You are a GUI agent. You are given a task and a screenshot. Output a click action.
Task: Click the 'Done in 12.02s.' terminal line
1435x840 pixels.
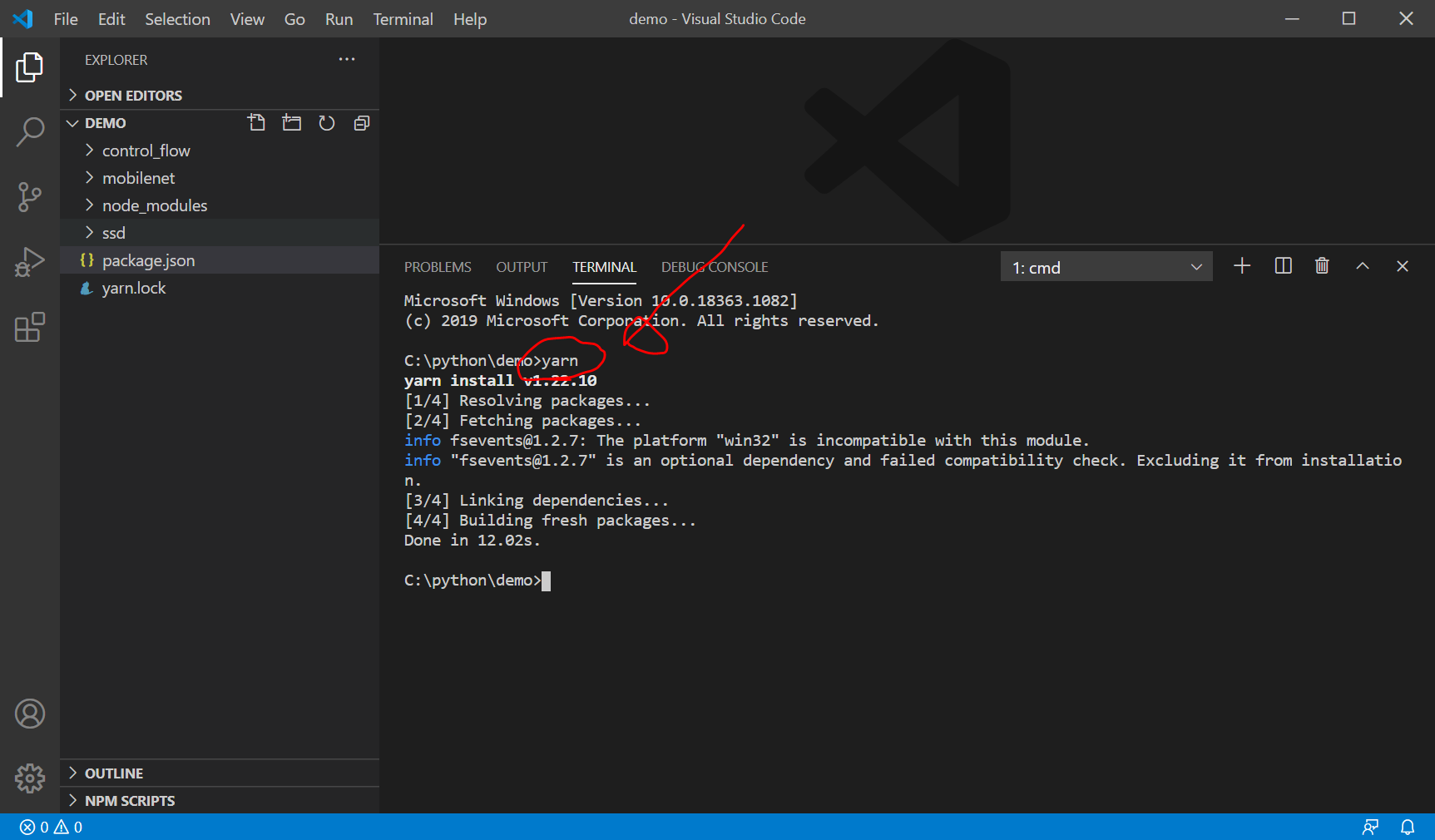(x=472, y=541)
